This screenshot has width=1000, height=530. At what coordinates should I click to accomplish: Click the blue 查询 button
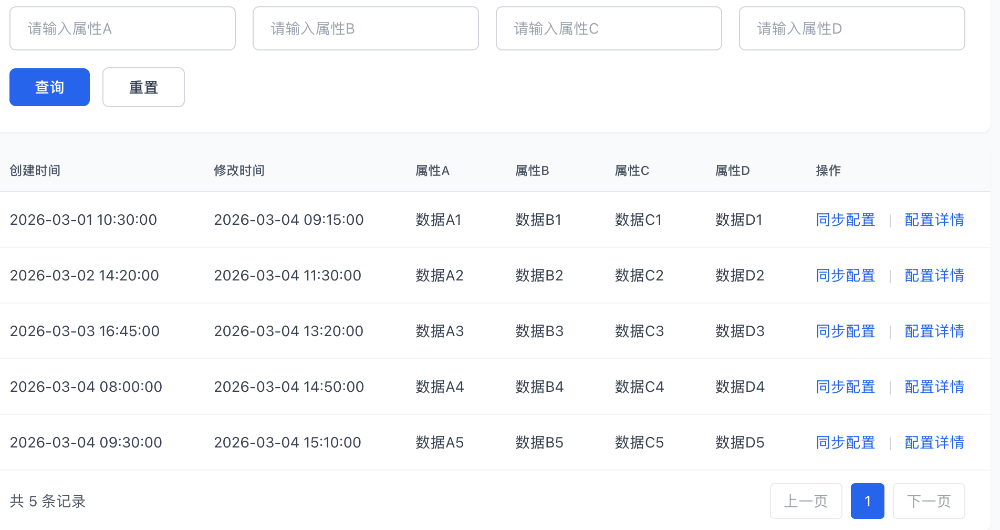click(50, 87)
